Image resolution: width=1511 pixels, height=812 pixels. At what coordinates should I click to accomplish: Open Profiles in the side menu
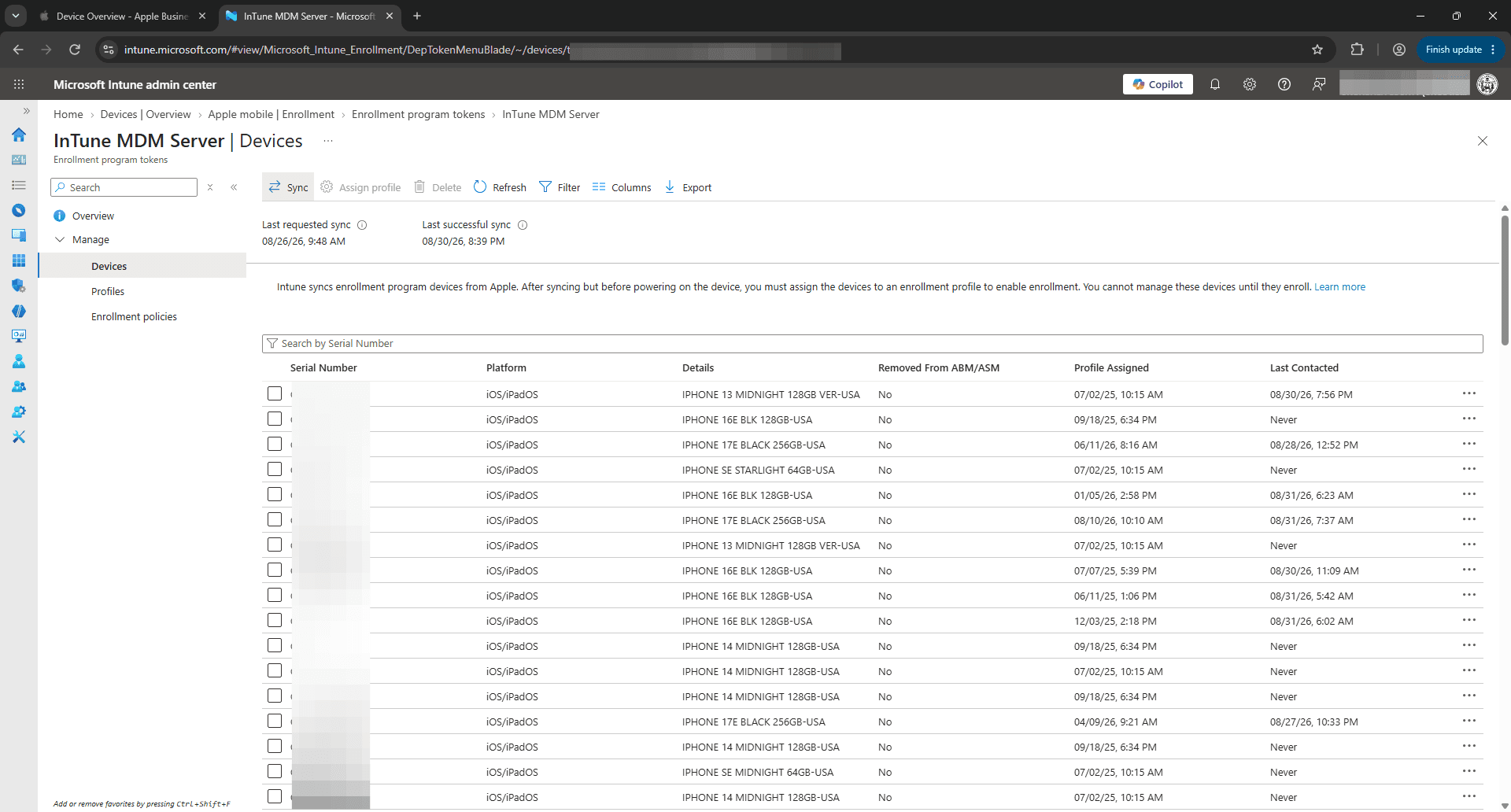coord(108,291)
